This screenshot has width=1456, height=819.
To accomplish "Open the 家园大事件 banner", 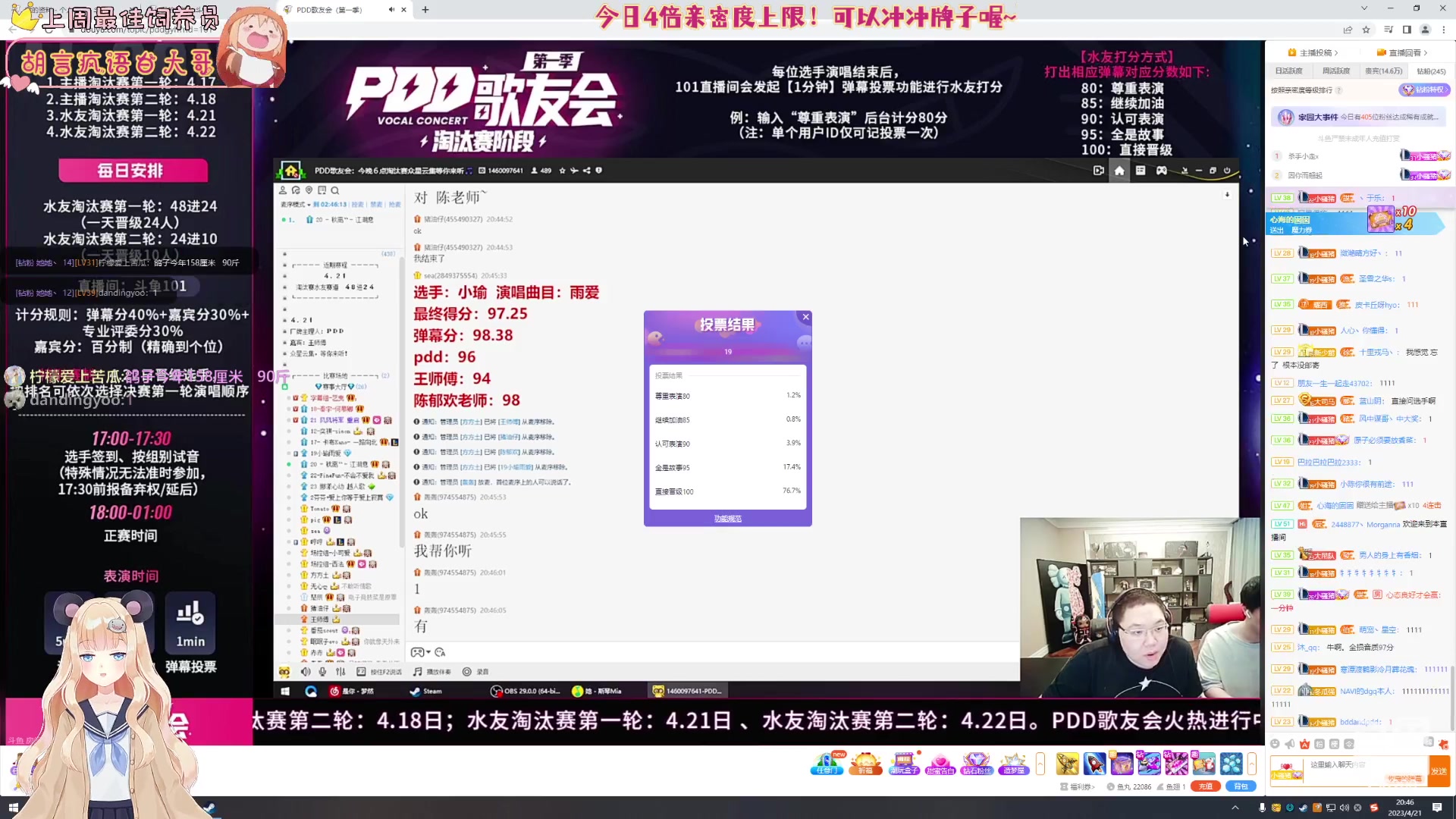I will click(1358, 117).
